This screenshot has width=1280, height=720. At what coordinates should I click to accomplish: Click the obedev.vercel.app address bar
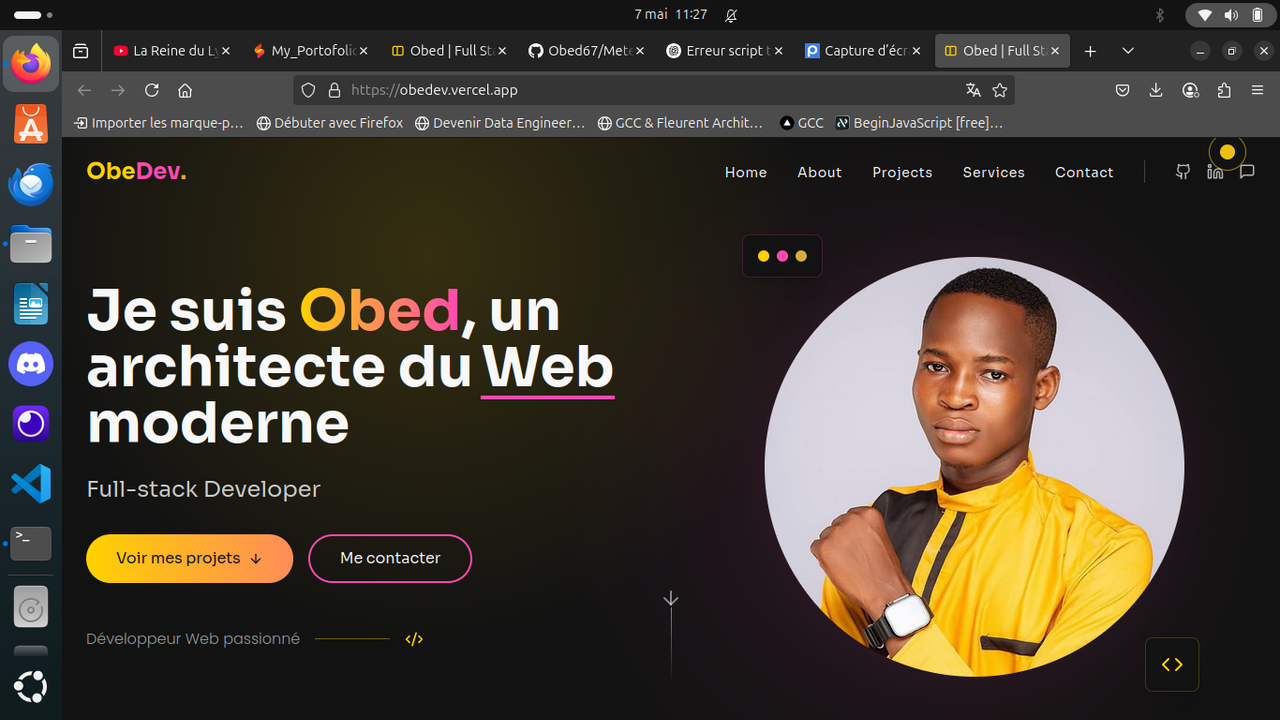[x=654, y=90]
